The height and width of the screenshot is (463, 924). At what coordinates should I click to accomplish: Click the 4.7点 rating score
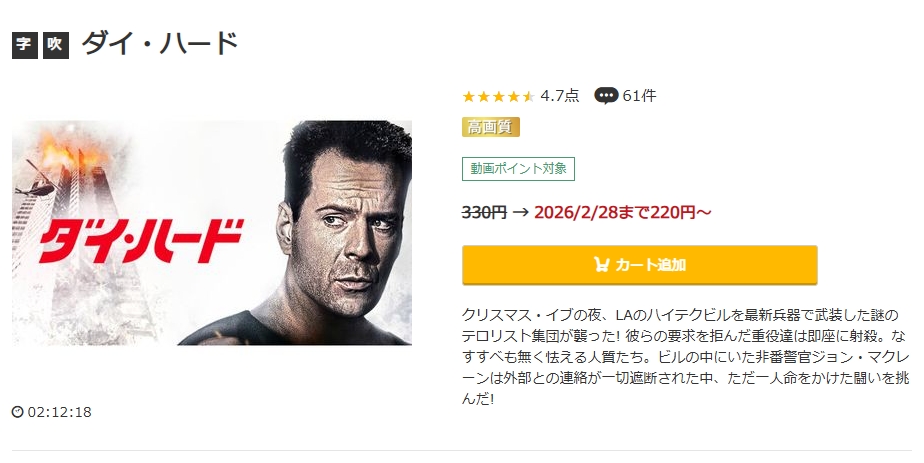coord(559,96)
